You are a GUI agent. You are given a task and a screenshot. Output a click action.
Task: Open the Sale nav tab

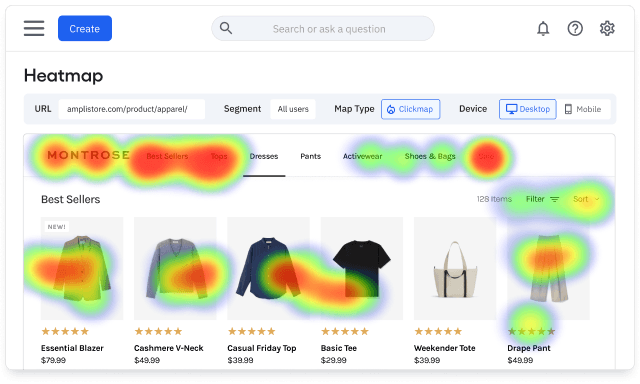coord(486,156)
